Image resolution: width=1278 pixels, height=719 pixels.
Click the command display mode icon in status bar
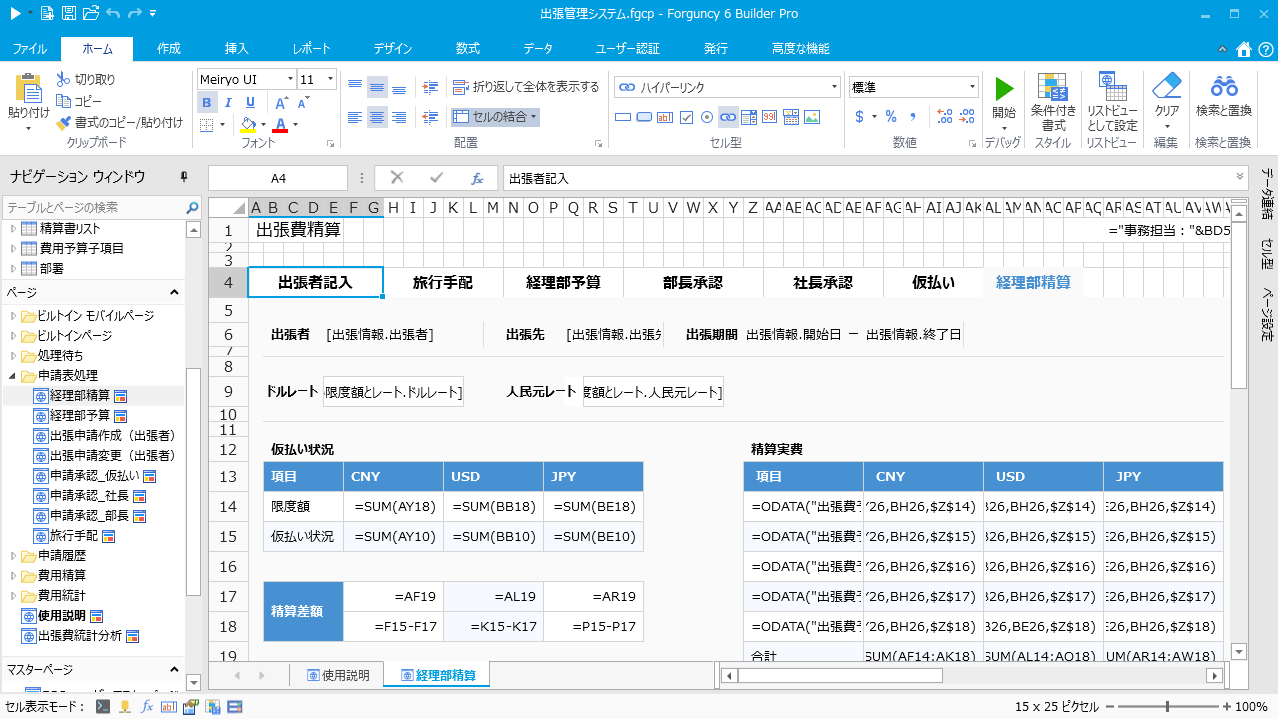pos(102,706)
